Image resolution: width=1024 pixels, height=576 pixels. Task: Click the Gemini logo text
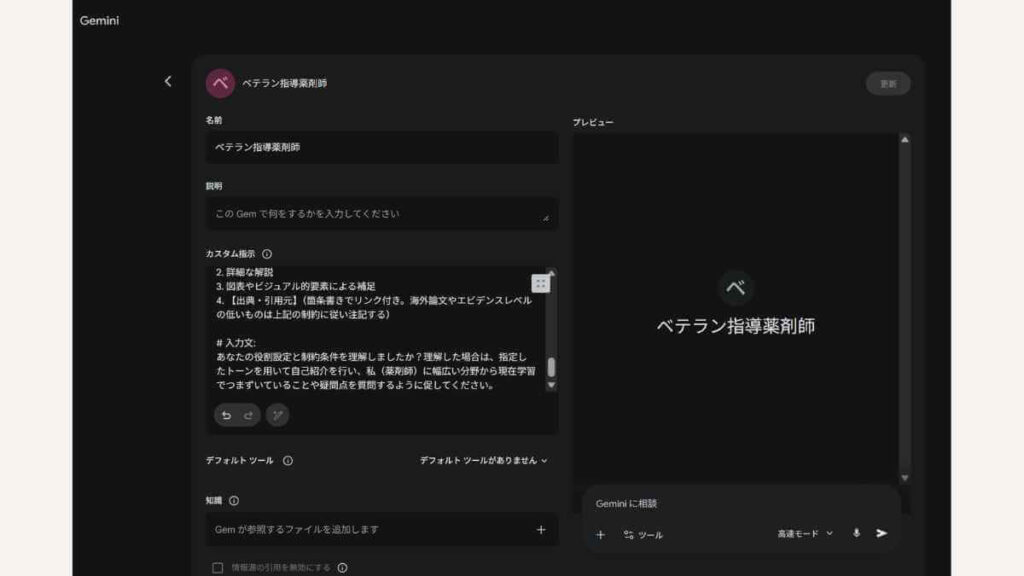99,21
